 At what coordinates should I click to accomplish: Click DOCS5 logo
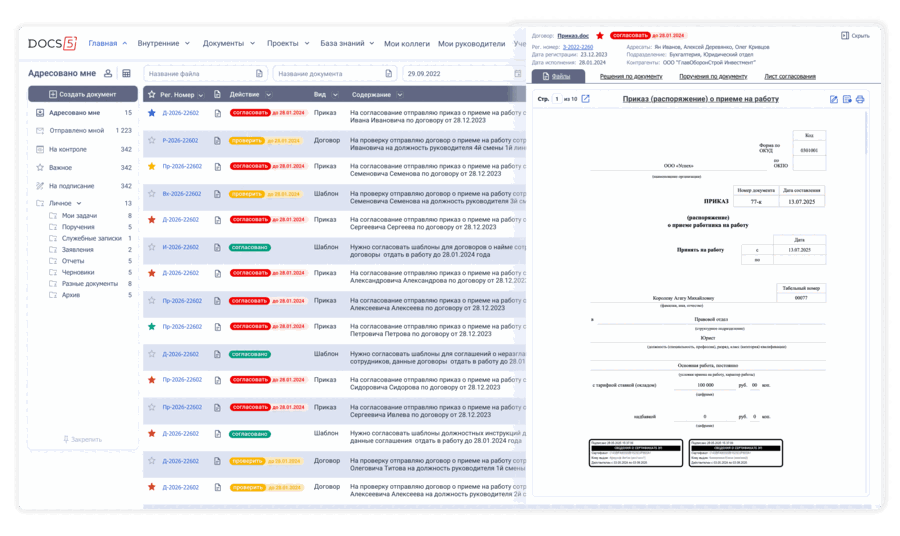tap(52, 43)
